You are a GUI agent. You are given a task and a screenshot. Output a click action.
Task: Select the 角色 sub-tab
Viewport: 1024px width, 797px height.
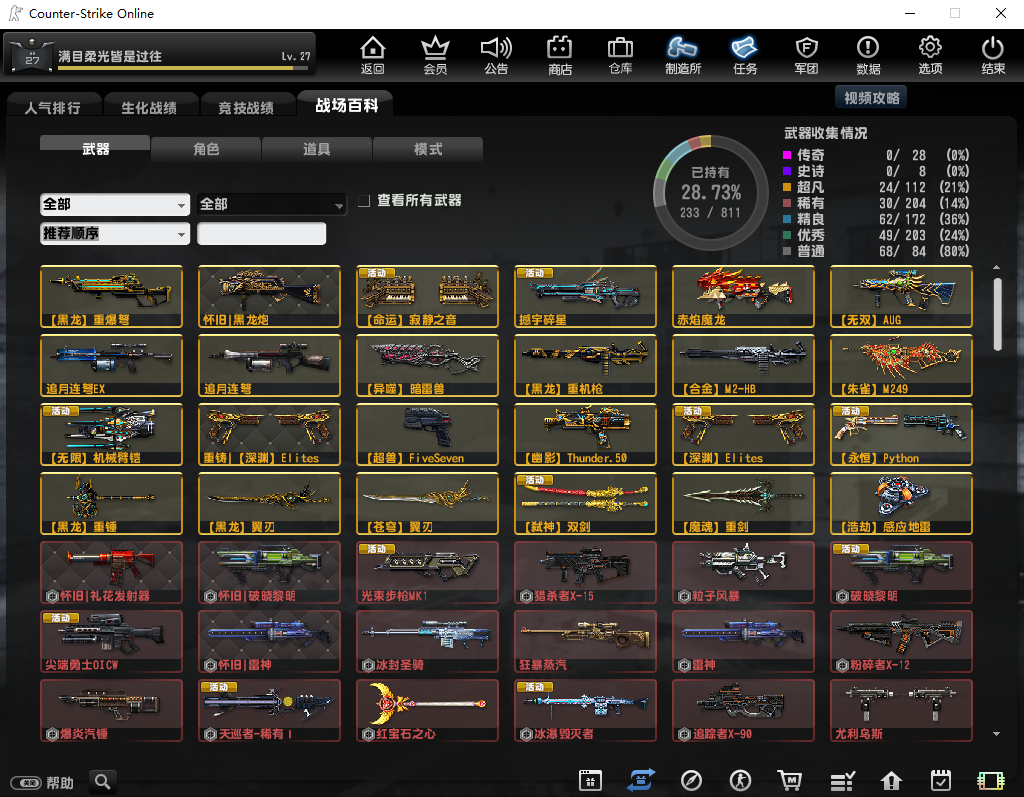(x=206, y=149)
